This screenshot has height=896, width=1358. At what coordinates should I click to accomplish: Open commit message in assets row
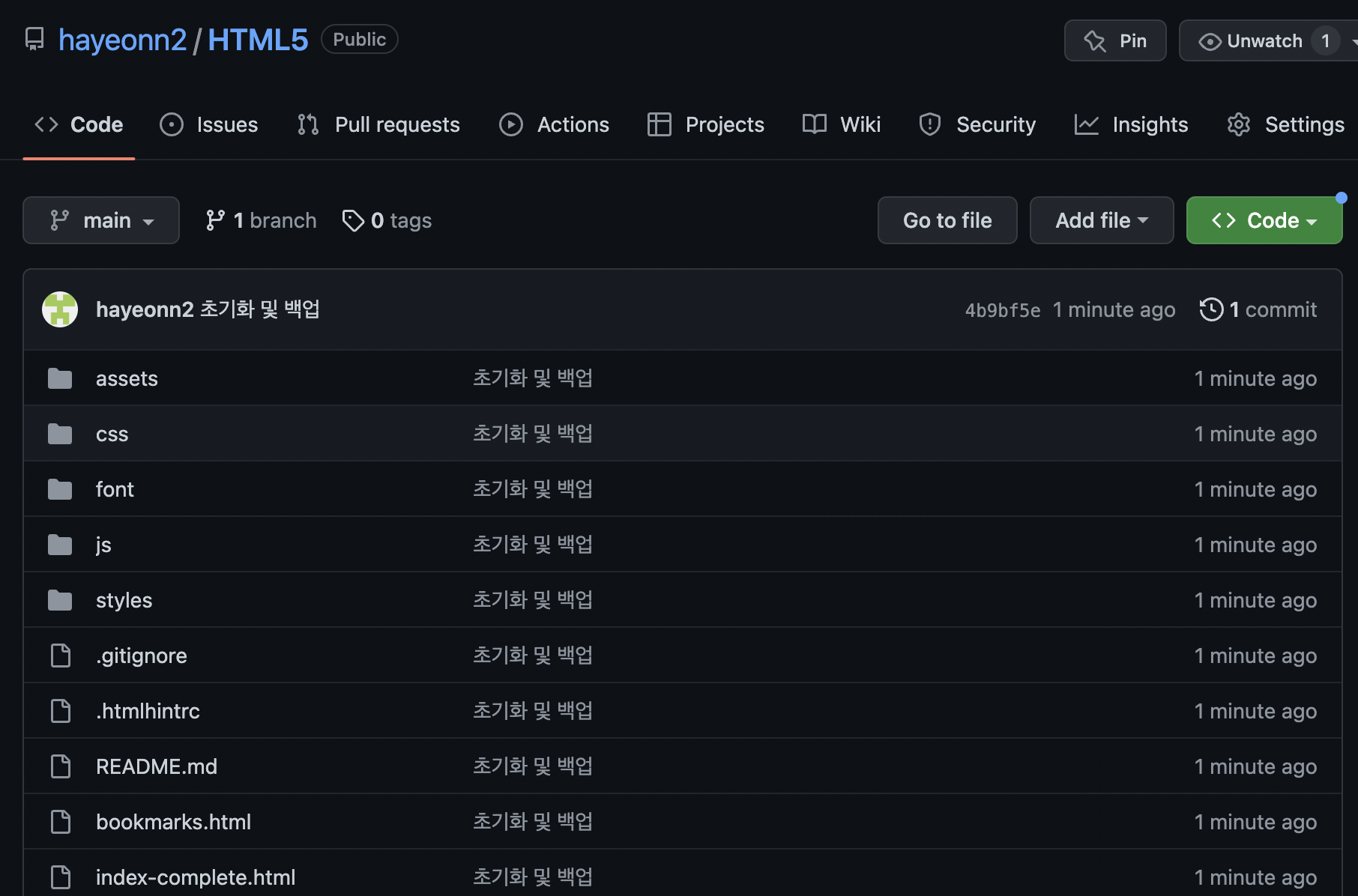(533, 378)
